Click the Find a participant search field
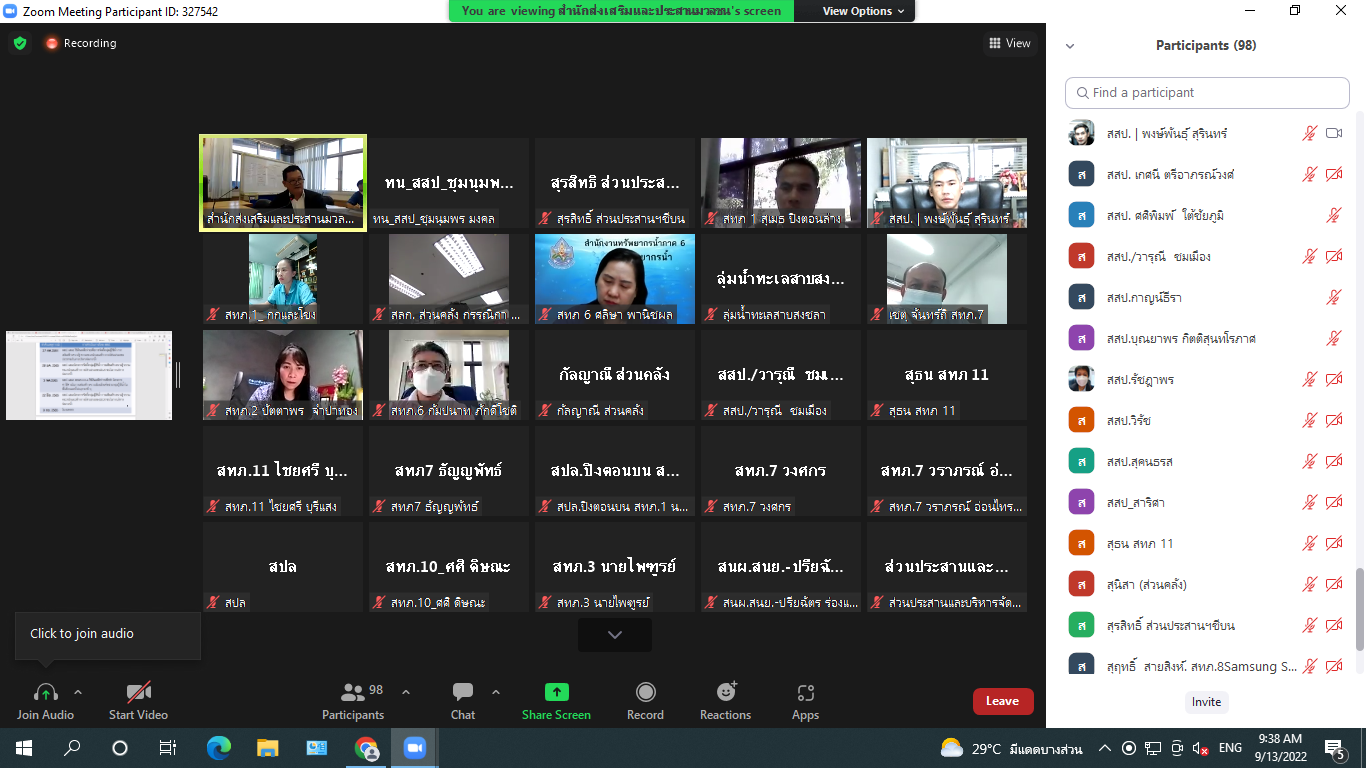1366x768 pixels. [x=1207, y=92]
